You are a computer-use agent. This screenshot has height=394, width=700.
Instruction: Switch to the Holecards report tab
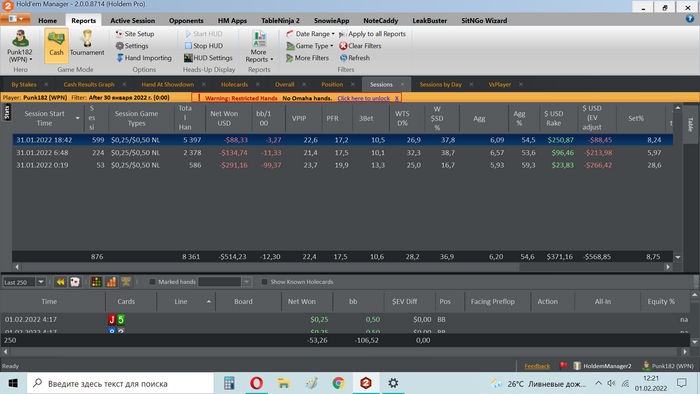(234, 84)
